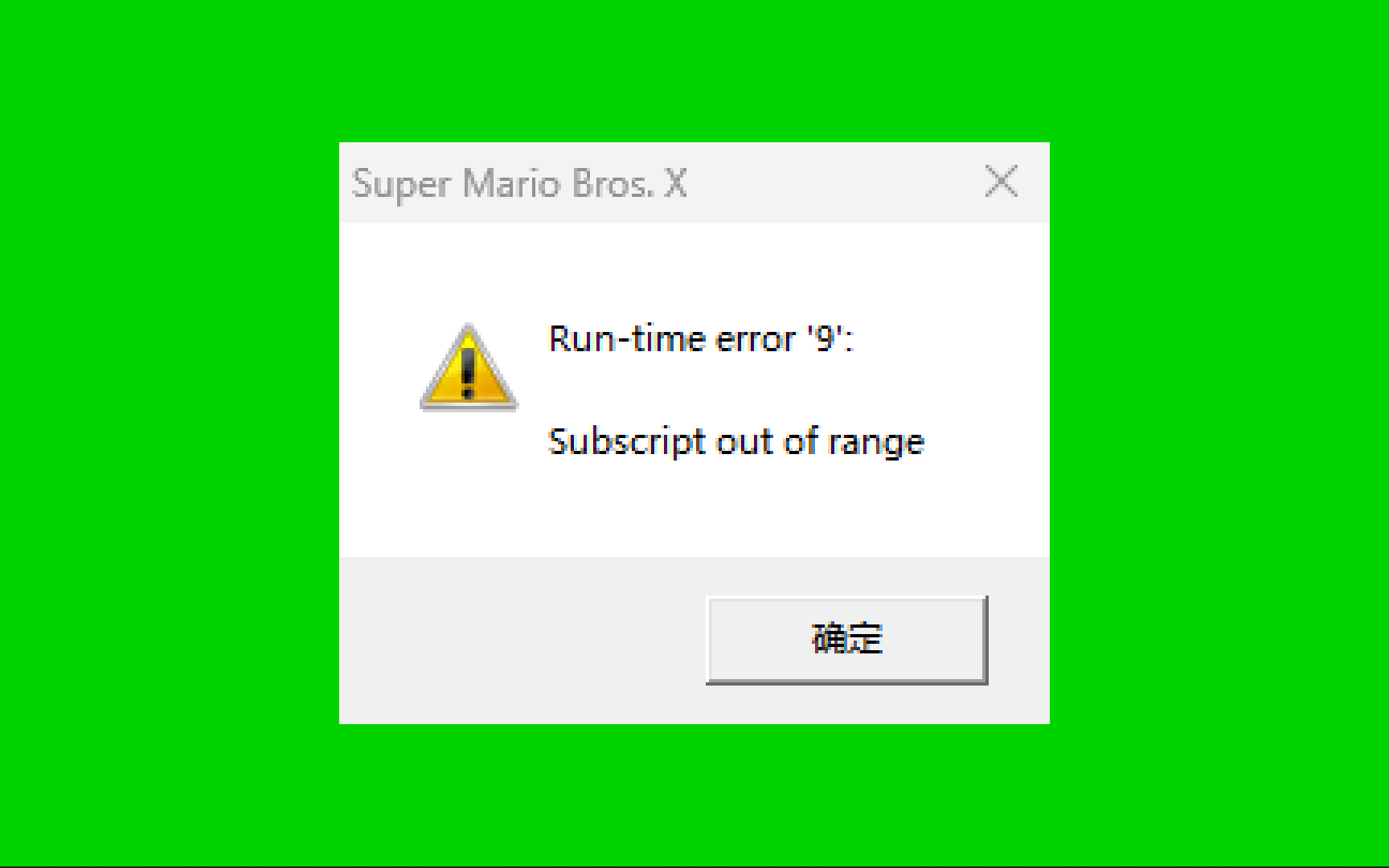The image size is (1389, 868).
Task: Click the 确 character on the button
Action: click(x=829, y=640)
